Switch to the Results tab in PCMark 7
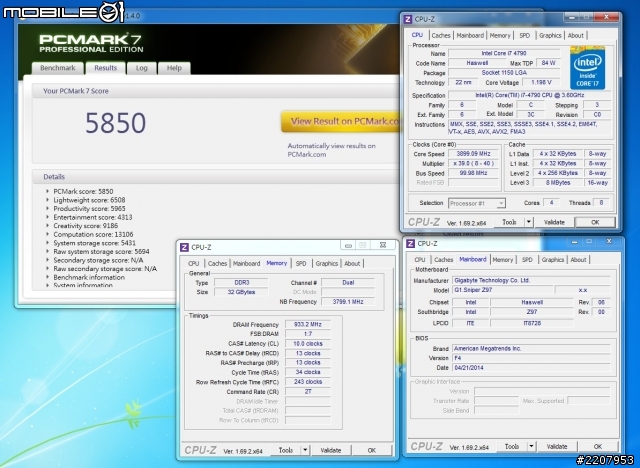Image resolution: width=640 pixels, height=468 pixels. coord(105,68)
